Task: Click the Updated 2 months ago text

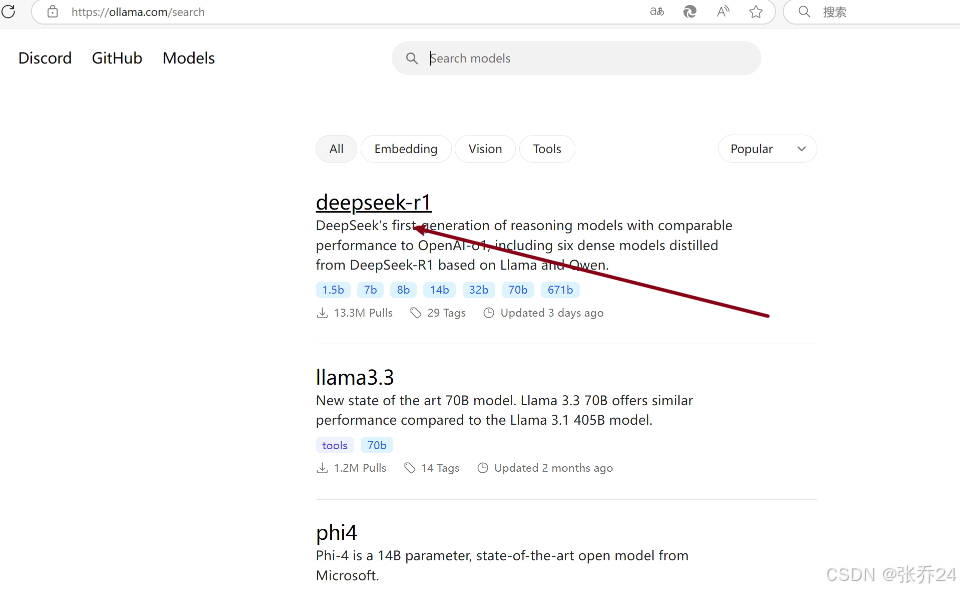Action: (553, 468)
